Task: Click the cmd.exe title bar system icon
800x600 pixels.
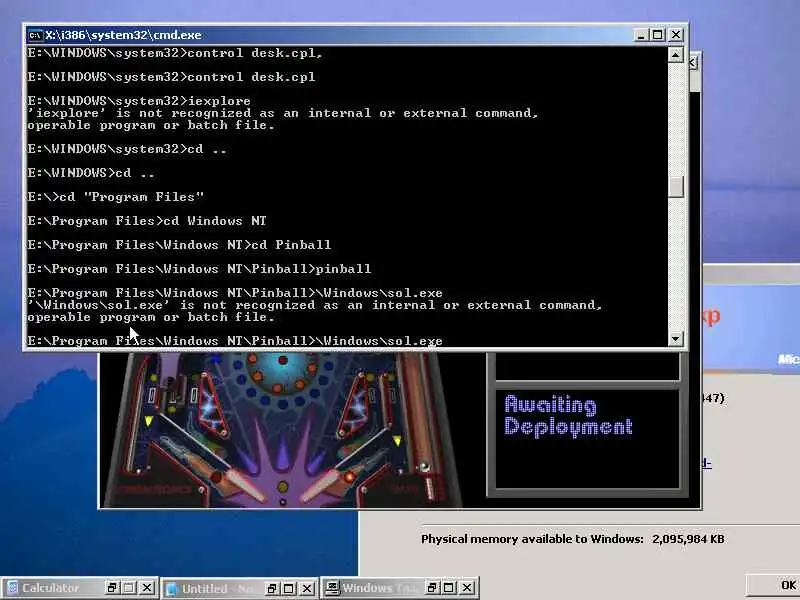Action: (x=35, y=35)
